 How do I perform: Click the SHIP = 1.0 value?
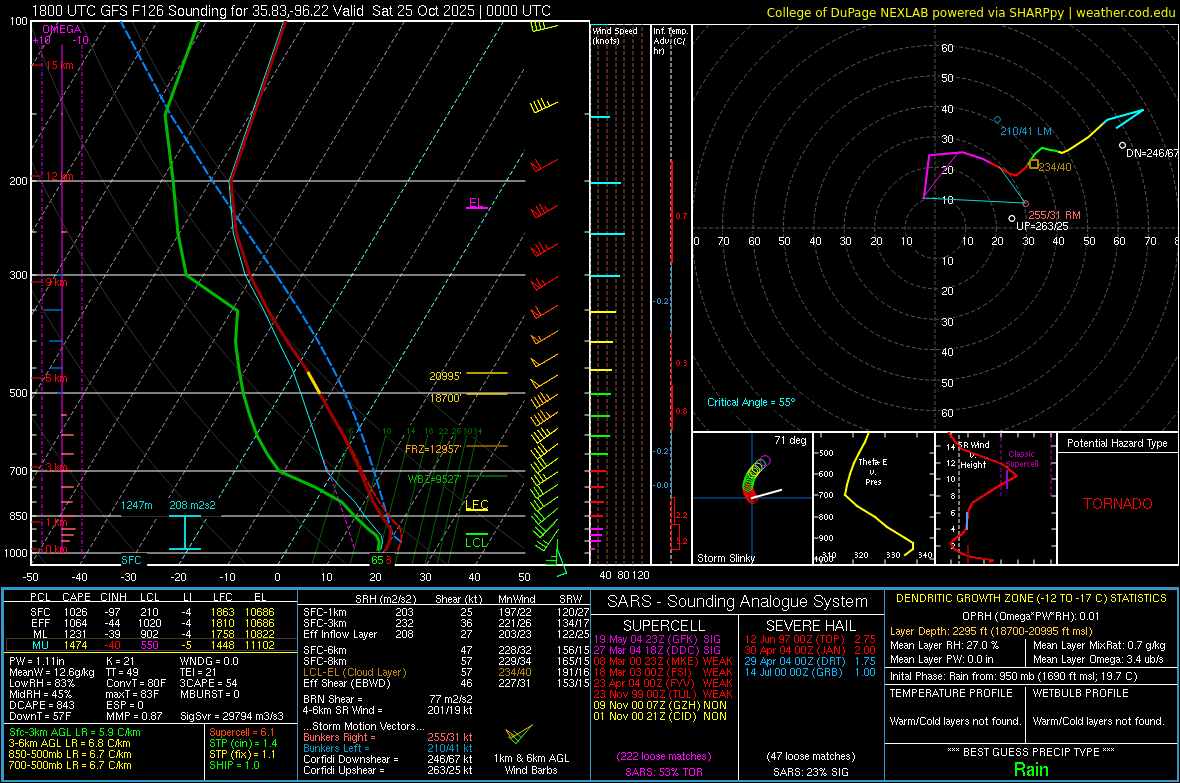point(234,765)
